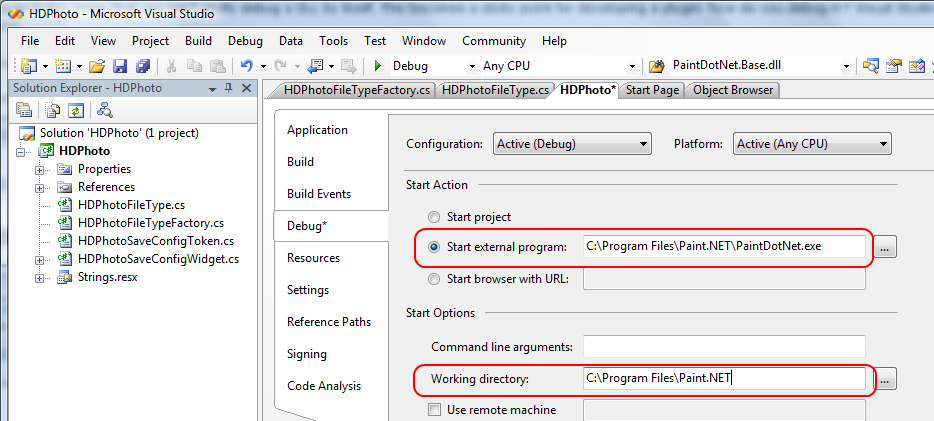The height and width of the screenshot is (421, 934).
Task: Open the Platform Active (Any CPU) dropdown
Action: pyautogui.click(x=812, y=144)
